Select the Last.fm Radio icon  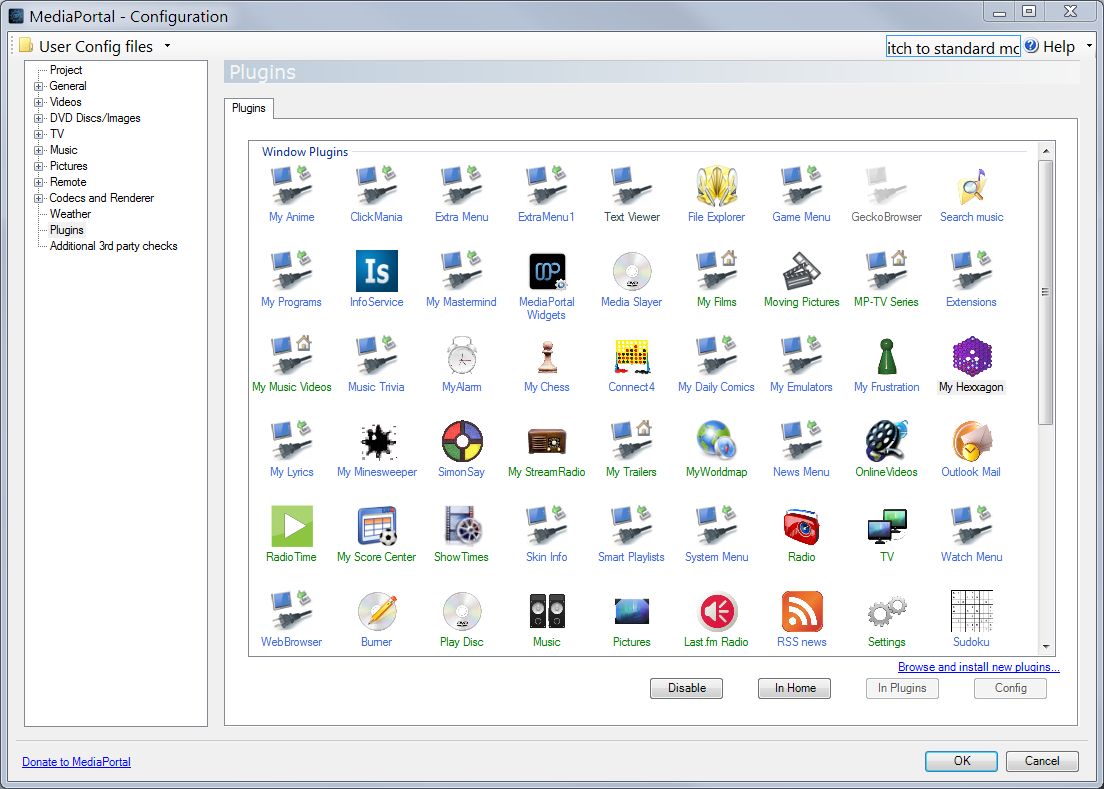click(717, 611)
